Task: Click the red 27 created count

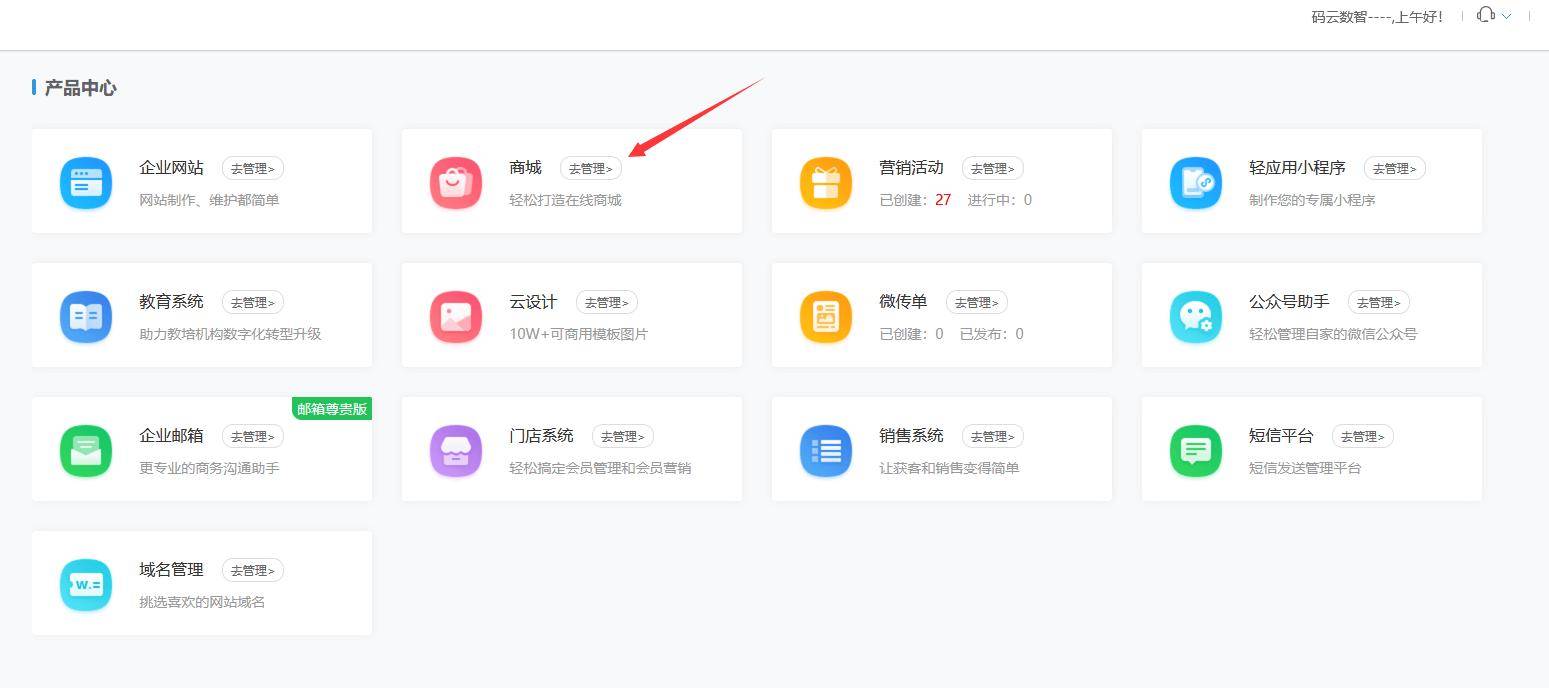Action: pos(943,200)
